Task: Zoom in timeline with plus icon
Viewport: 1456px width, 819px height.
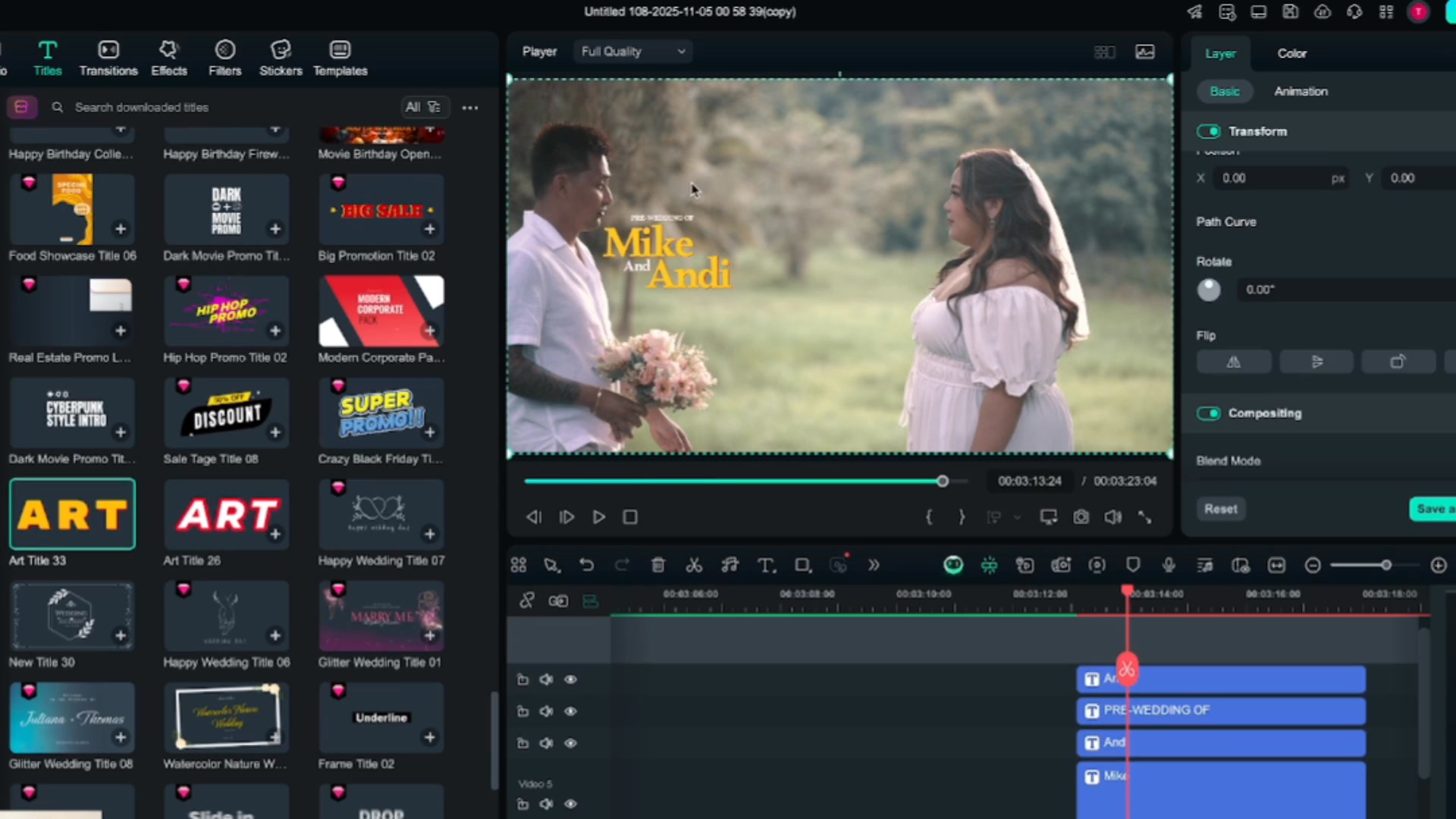Action: [x=1438, y=565]
